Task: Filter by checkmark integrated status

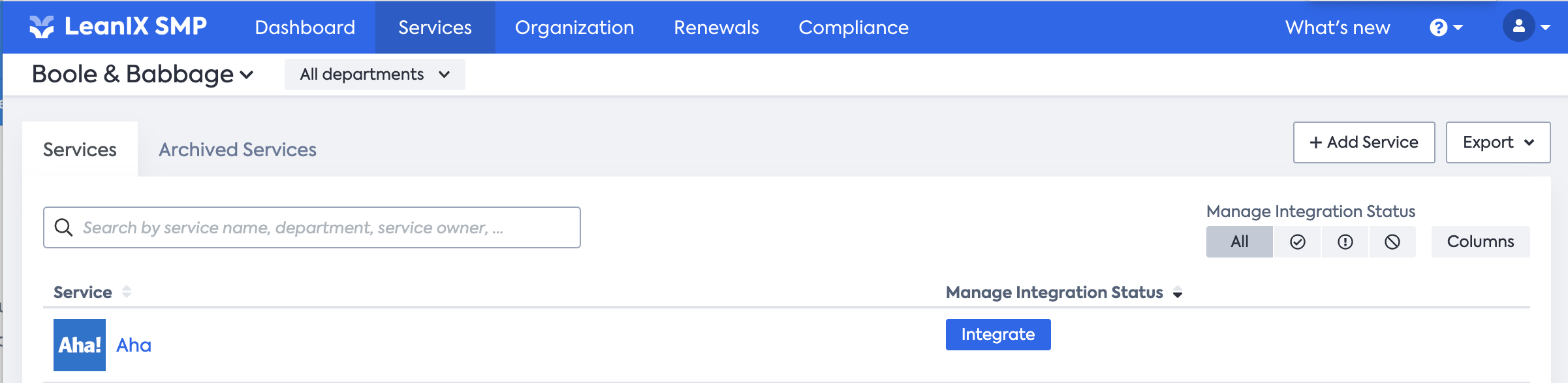Action: click(x=1297, y=242)
